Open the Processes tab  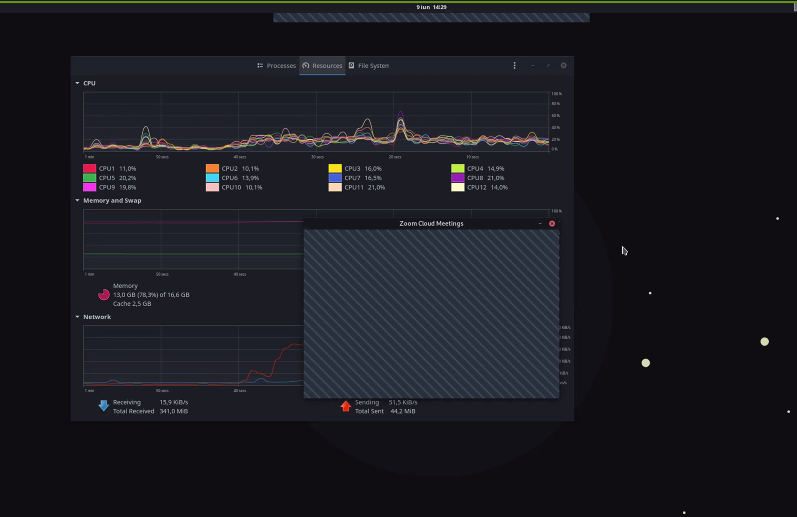(x=277, y=66)
